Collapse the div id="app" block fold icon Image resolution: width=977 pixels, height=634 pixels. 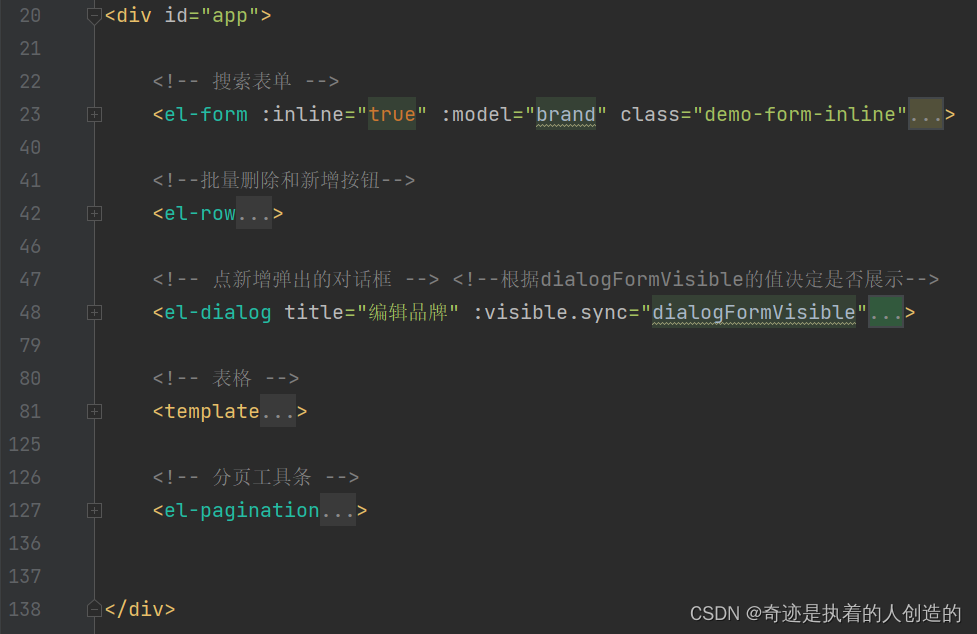coord(94,16)
